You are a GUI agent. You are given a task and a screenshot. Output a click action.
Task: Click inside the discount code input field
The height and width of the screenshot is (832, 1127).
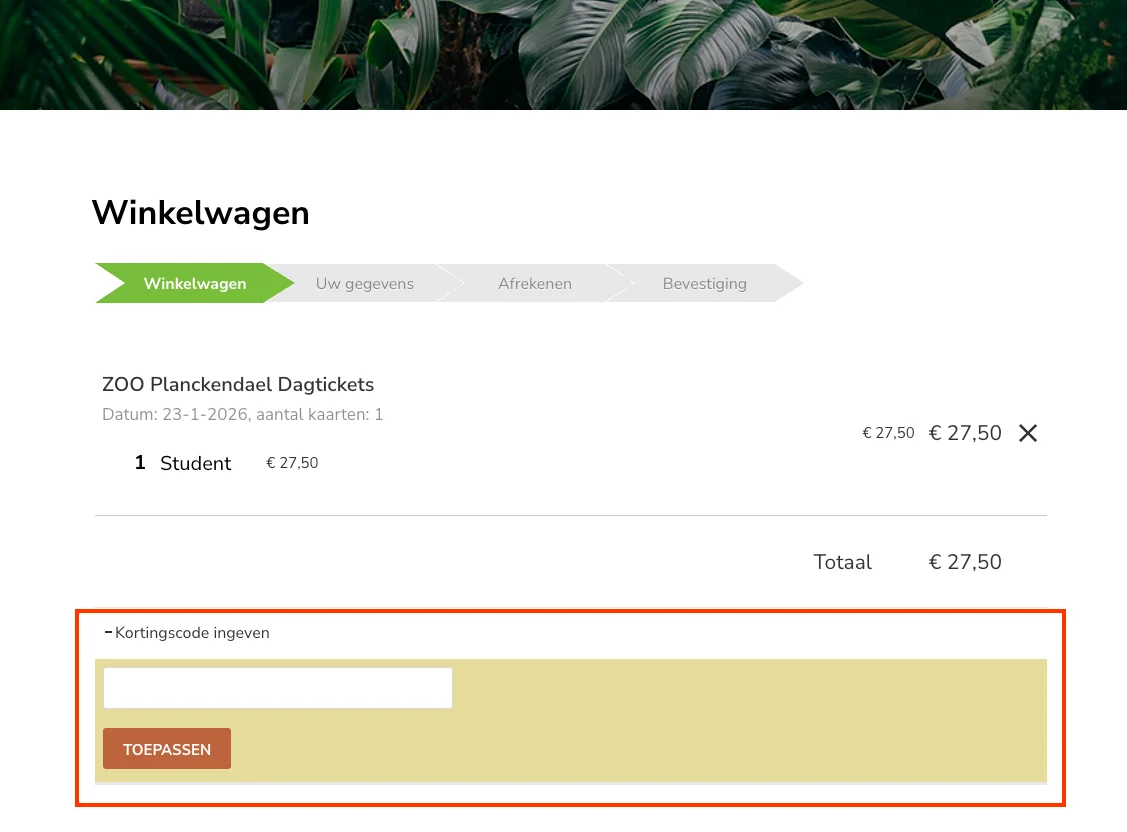pos(277,688)
